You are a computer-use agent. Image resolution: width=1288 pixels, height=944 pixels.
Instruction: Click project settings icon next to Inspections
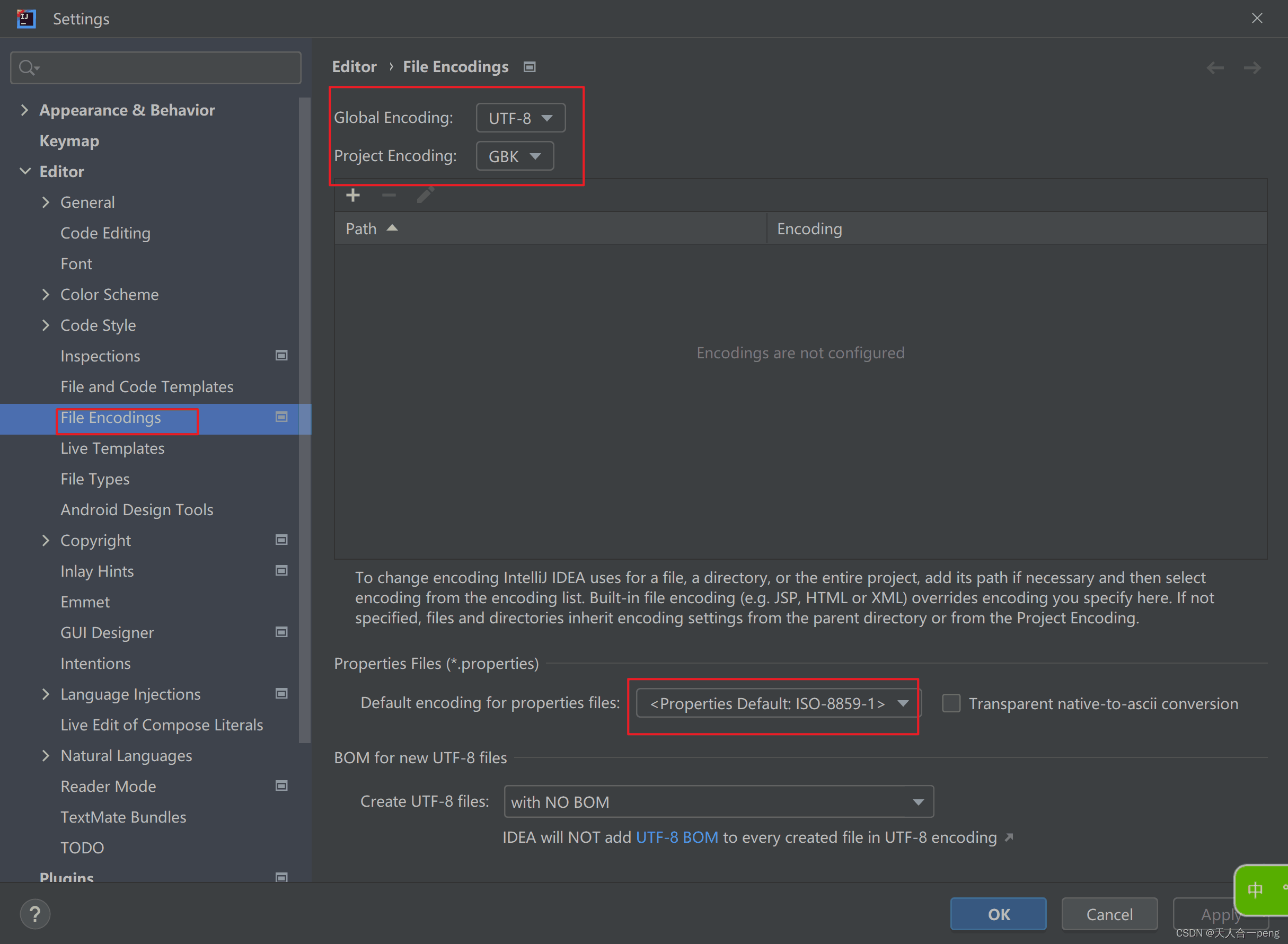(281, 356)
